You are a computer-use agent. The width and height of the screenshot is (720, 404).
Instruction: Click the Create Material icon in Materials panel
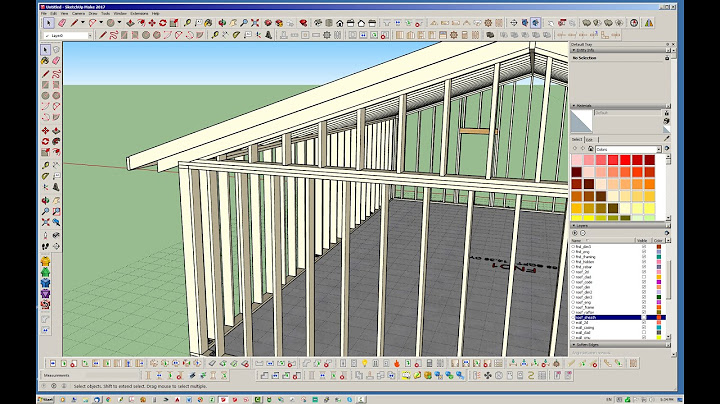point(667,120)
